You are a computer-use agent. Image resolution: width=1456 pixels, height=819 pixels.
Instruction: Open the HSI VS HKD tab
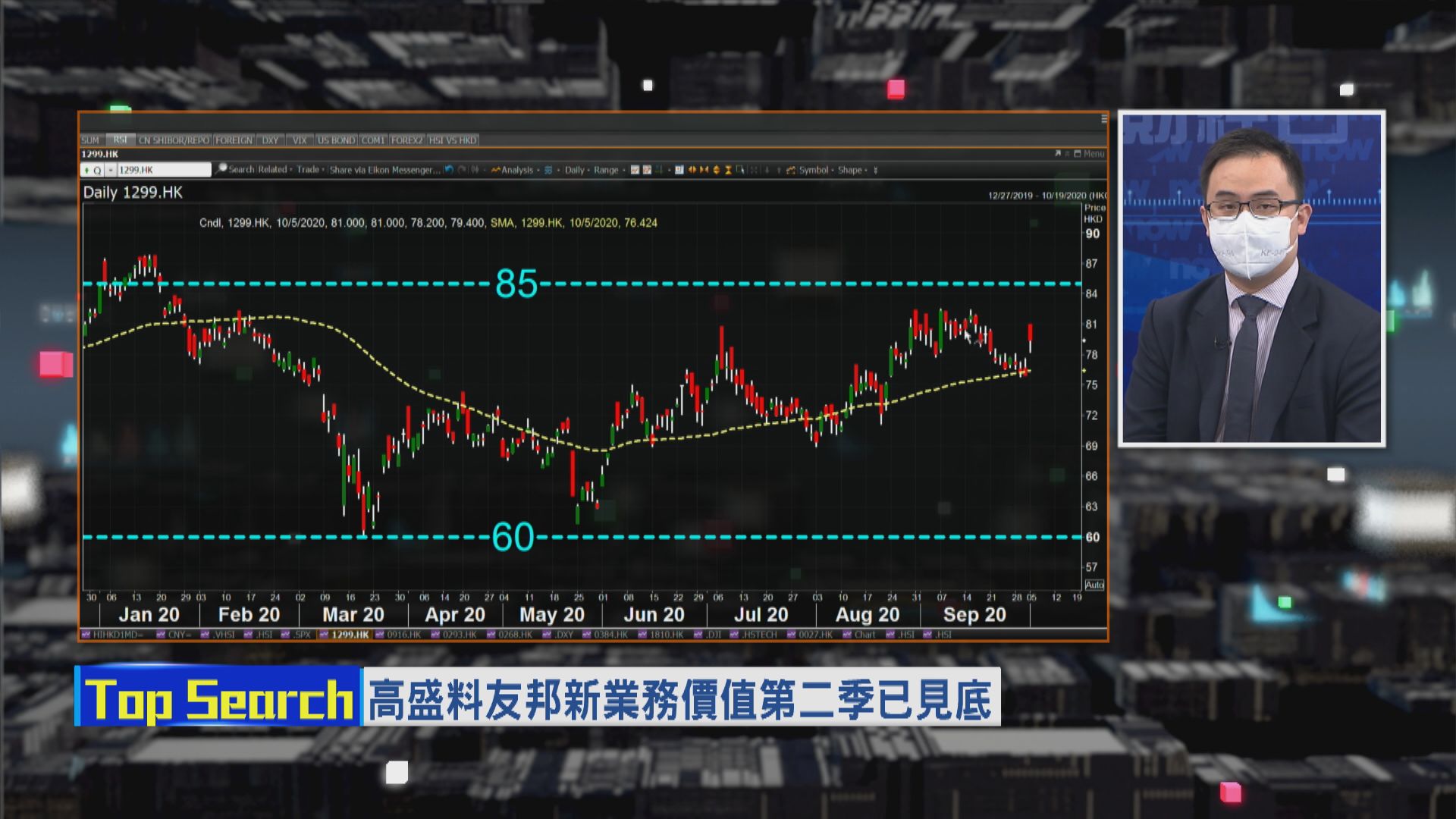click(x=453, y=140)
